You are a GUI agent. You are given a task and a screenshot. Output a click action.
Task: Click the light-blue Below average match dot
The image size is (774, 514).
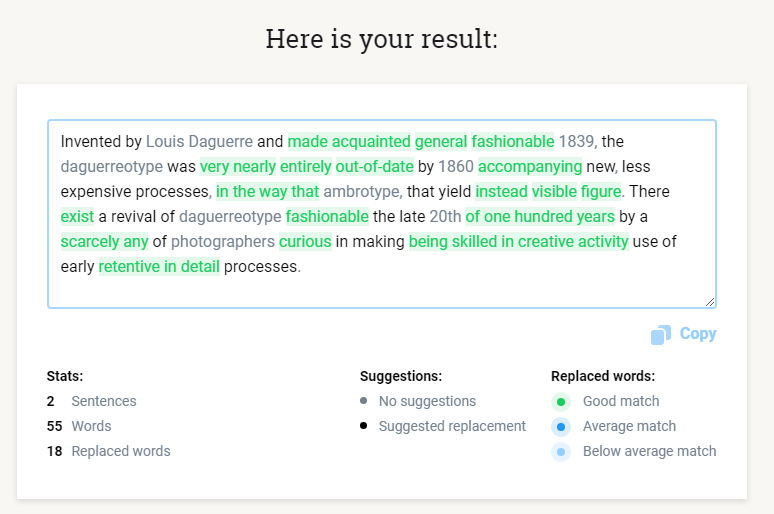tap(561, 451)
